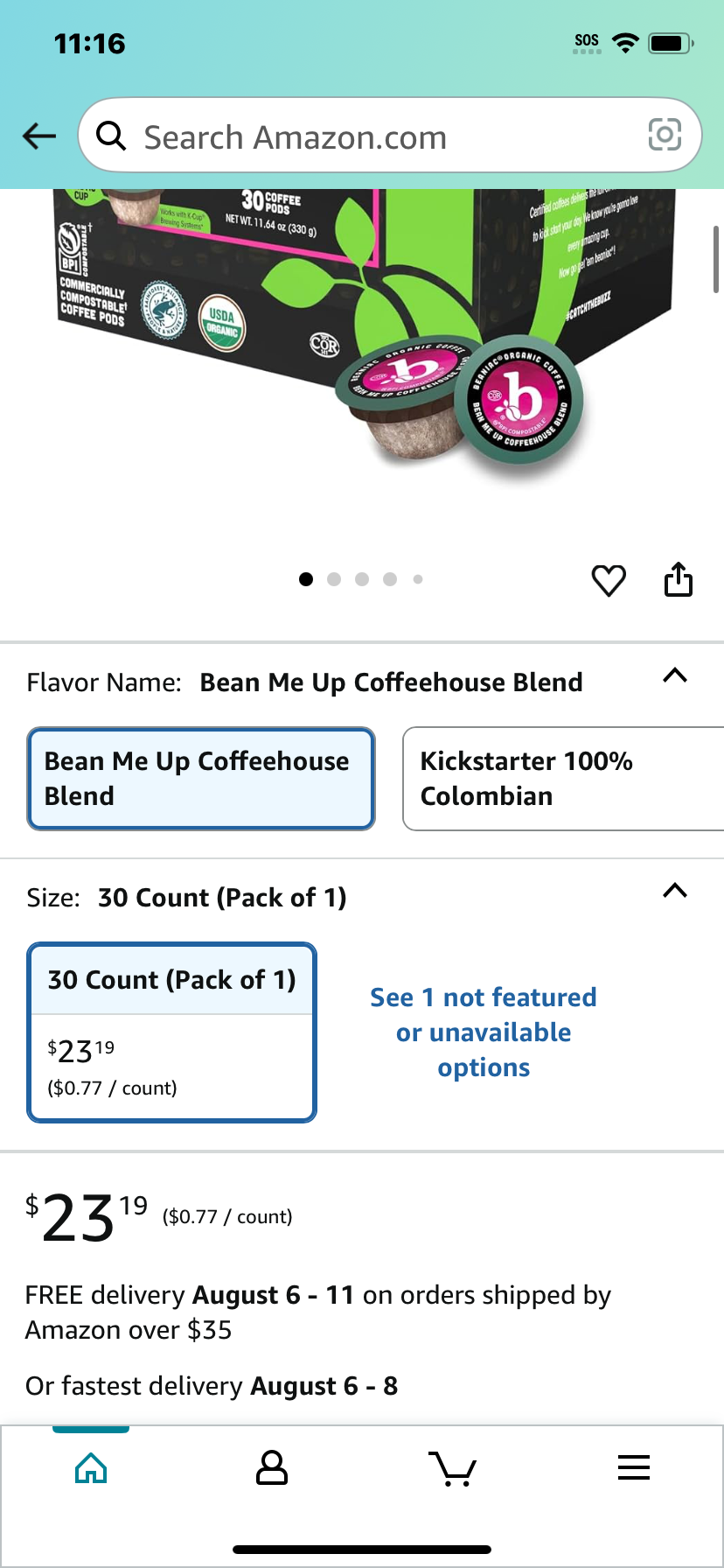Collapse the Flavor Name section chevron
The height and width of the screenshot is (1568, 724).
pos(675,675)
